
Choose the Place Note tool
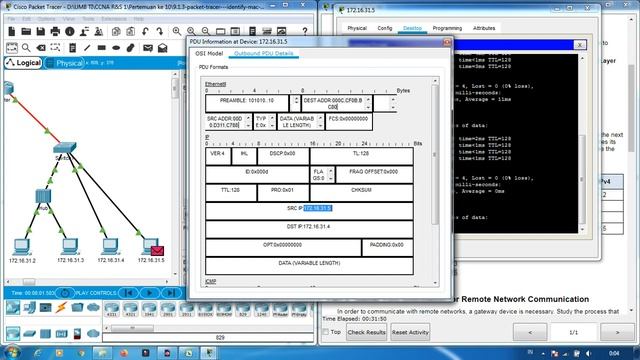pos(72,48)
